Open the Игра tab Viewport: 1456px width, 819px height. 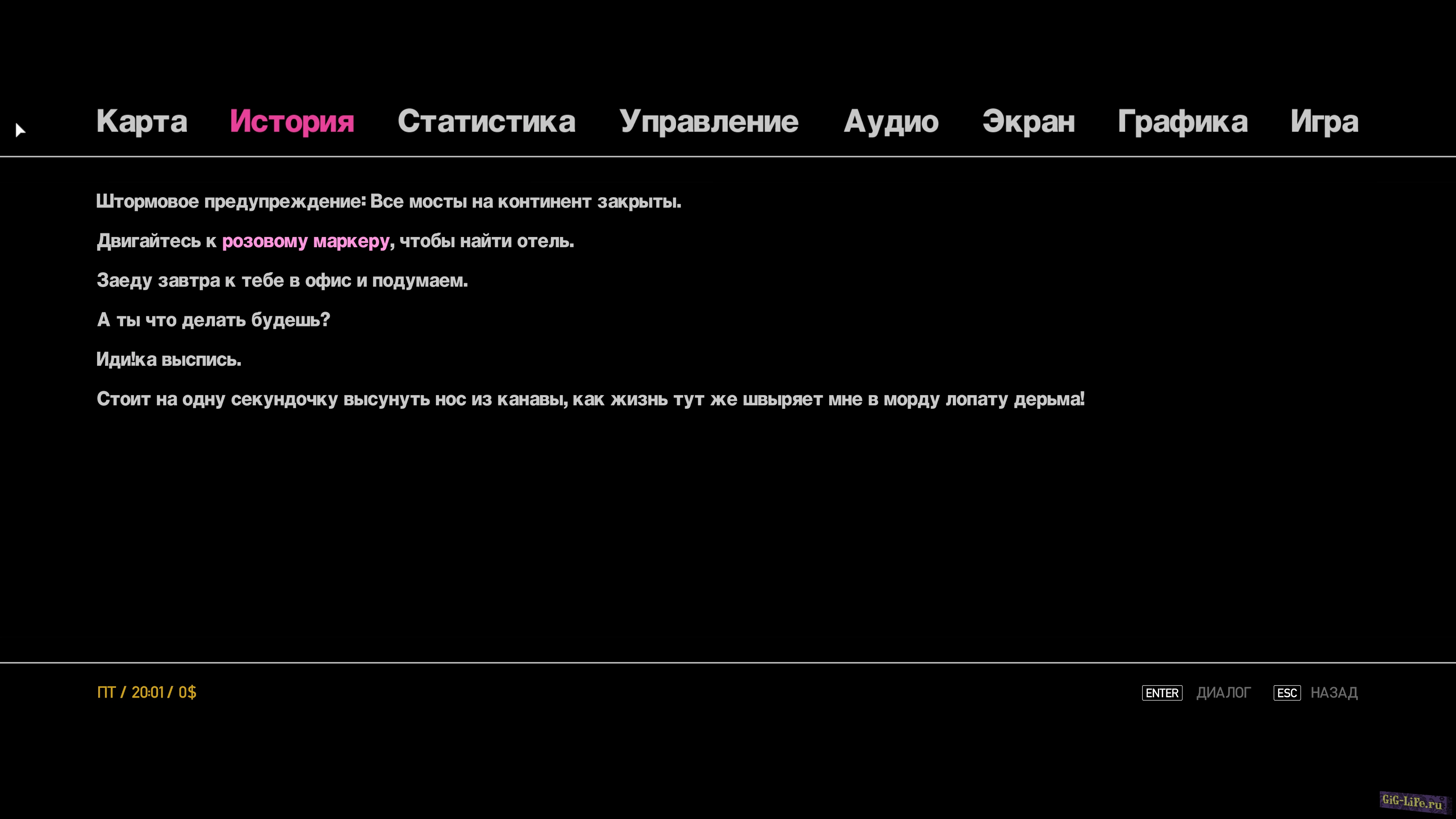tap(1324, 121)
